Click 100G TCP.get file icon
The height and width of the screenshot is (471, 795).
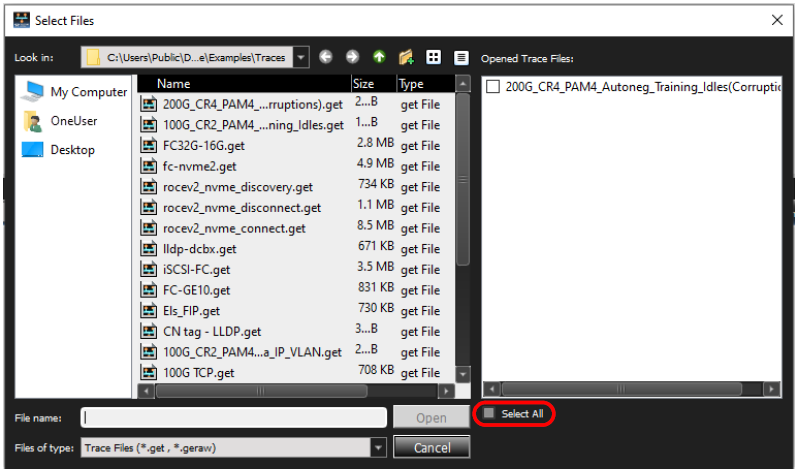[x=149, y=373]
